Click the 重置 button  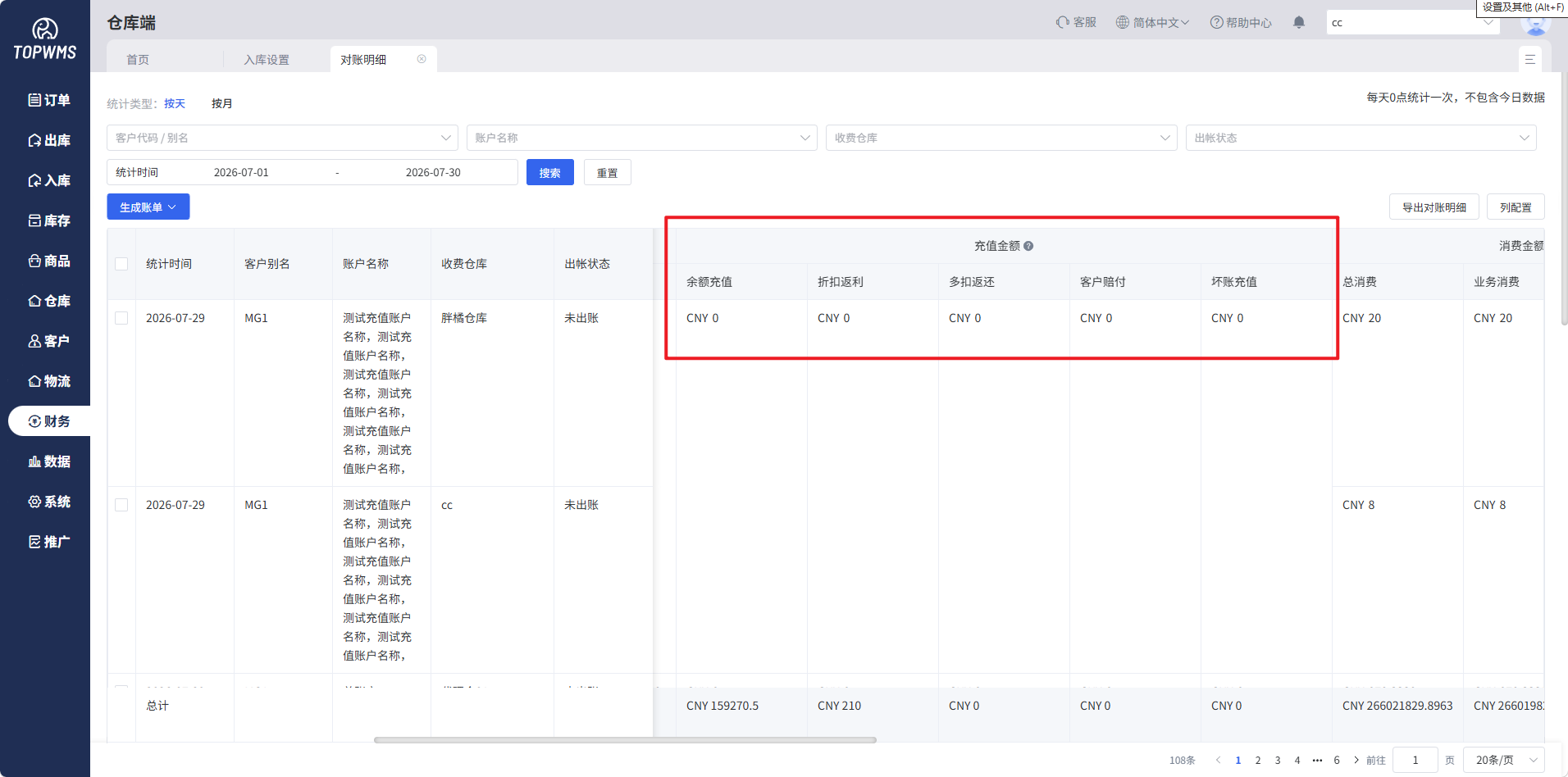pyautogui.click(x=608, y=172)
